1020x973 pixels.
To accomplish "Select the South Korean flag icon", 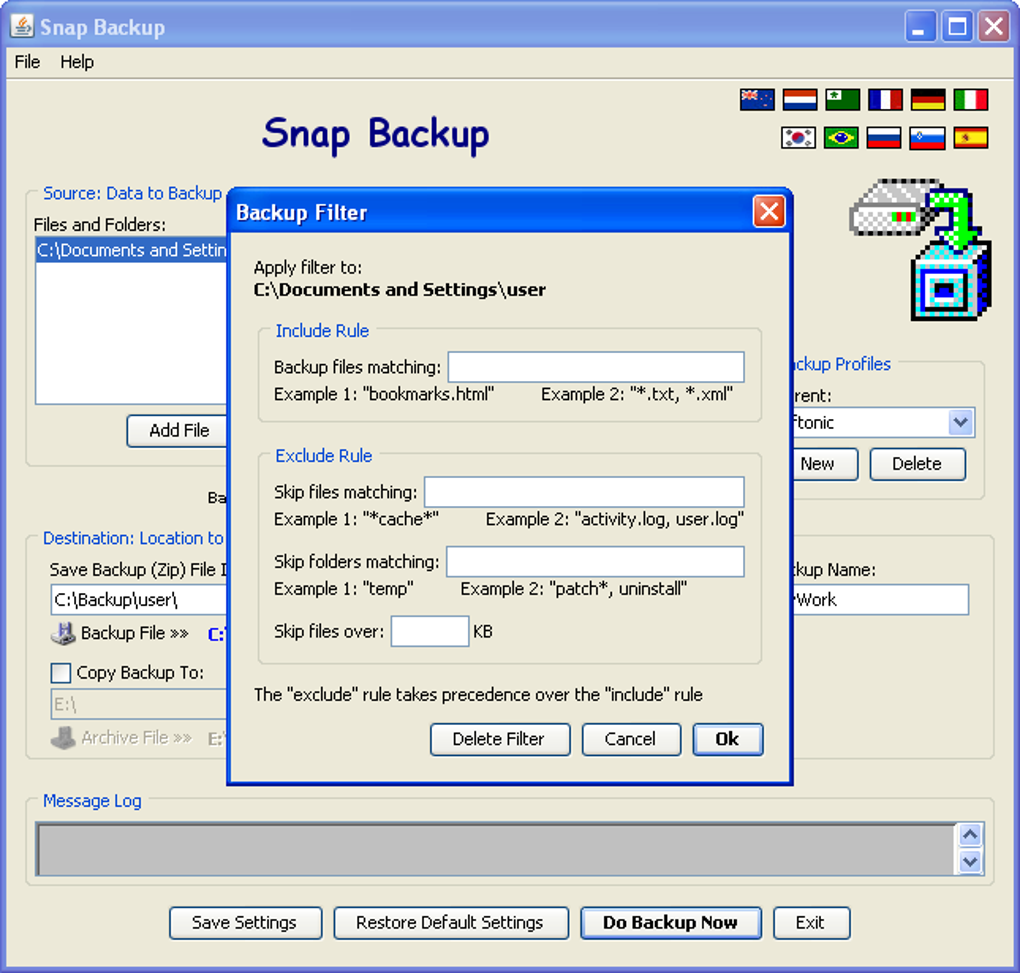I will [798, 138].
